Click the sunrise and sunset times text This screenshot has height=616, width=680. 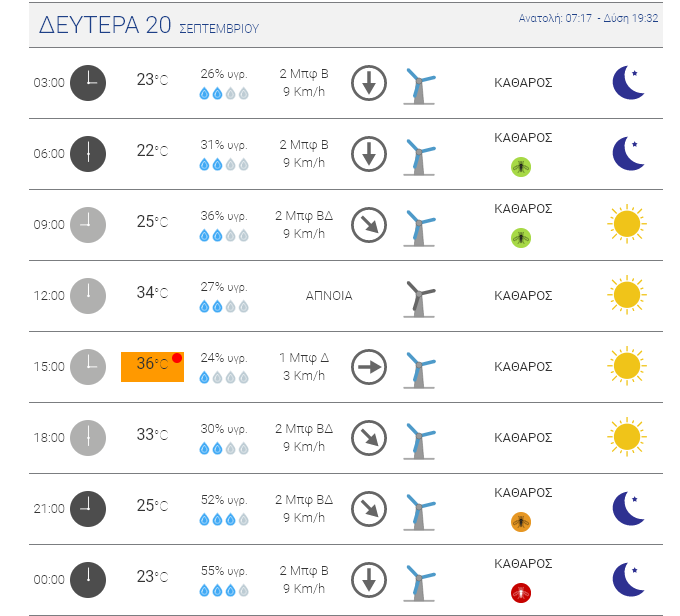pyautogui.click(x=588, y=18)
